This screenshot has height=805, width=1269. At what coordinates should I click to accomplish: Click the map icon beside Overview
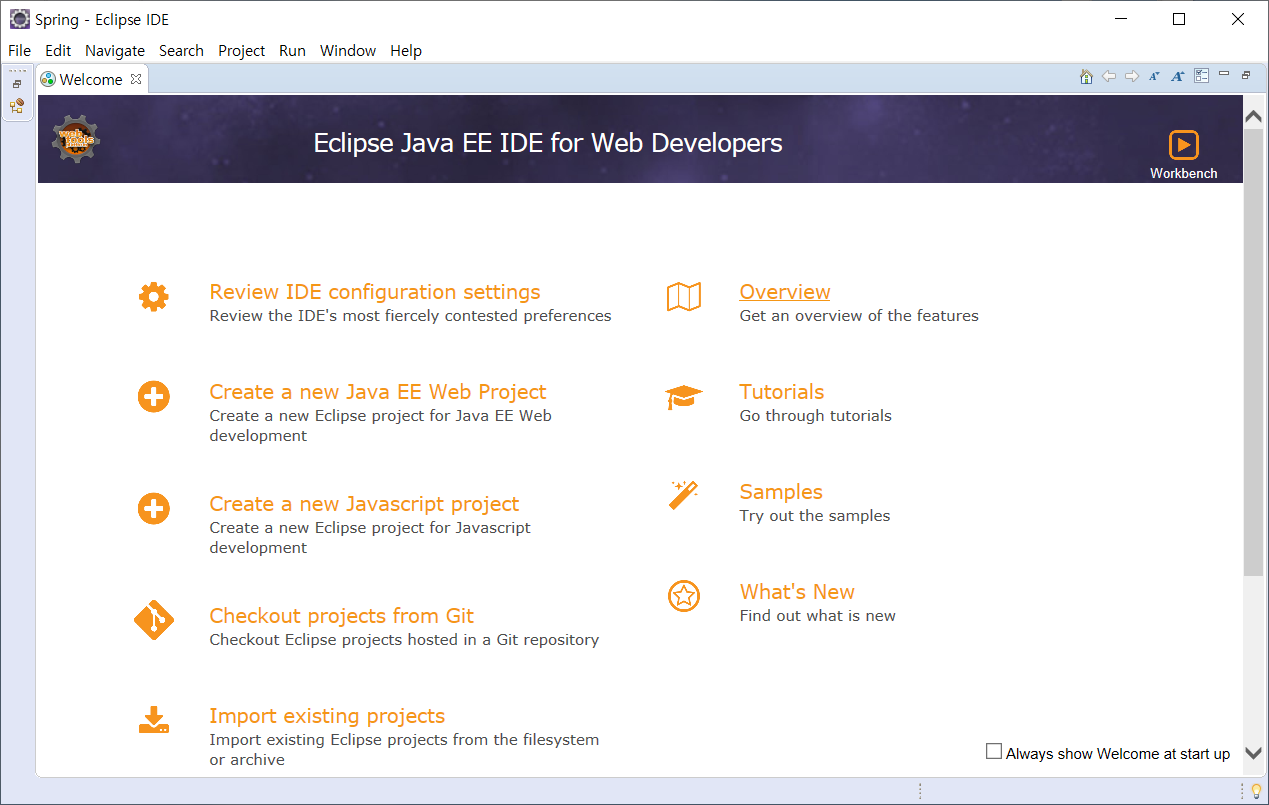tap(684, 297)
